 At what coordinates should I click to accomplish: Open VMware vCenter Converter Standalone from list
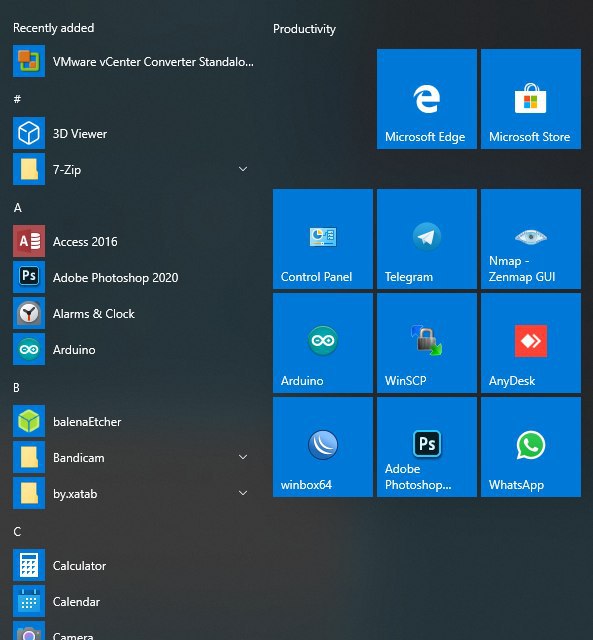point(134,61)
